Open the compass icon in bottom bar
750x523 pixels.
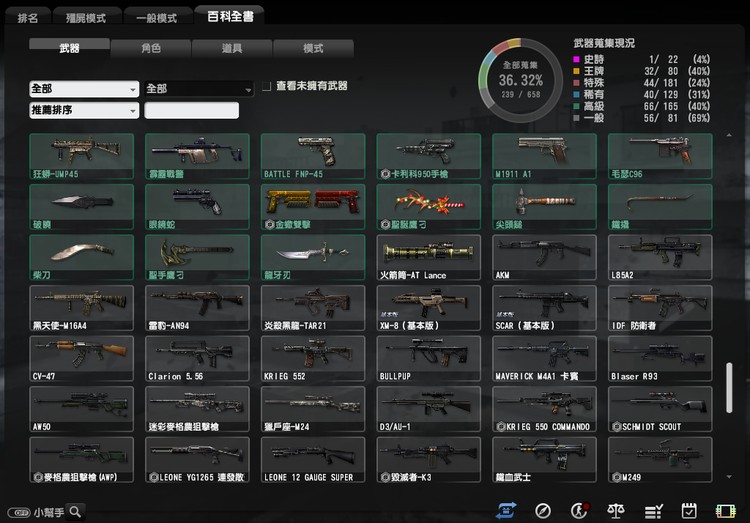coord(543,511)
